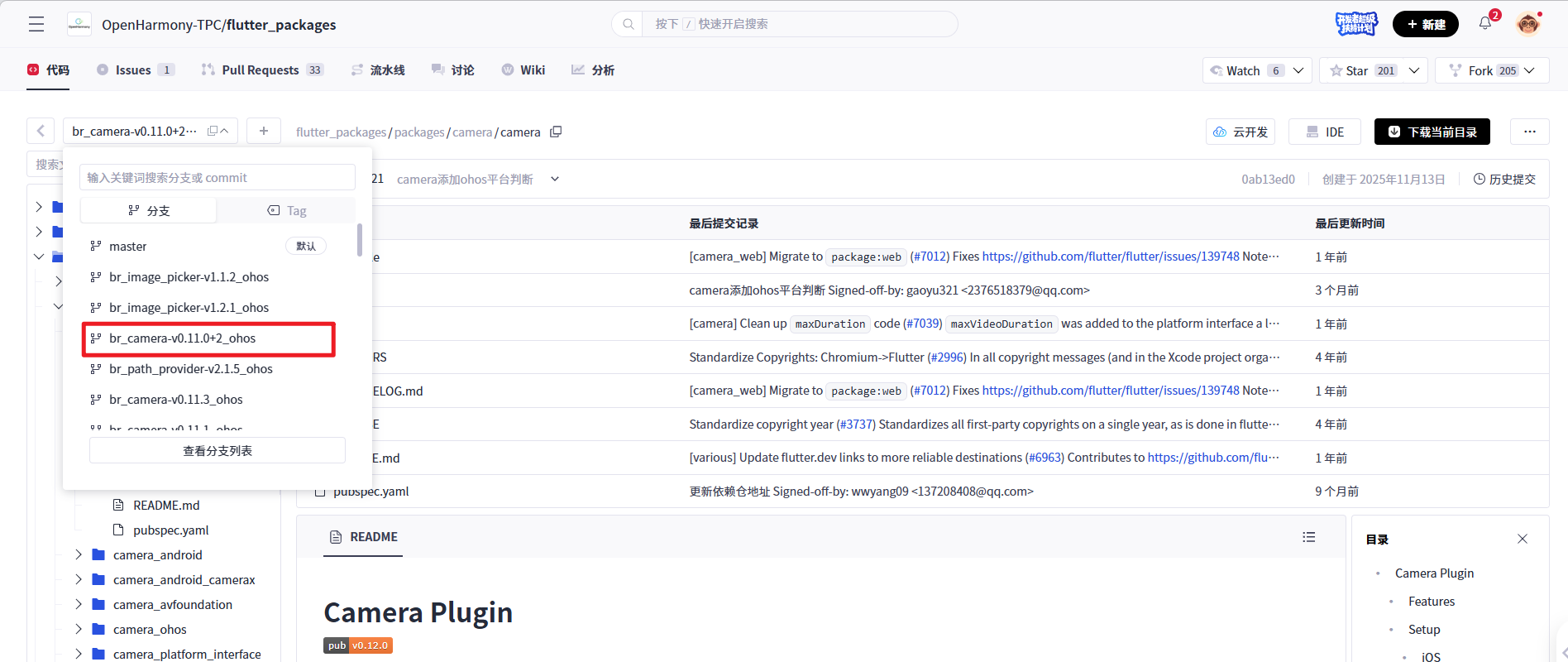
Task: Open the user avatar profile
Action: 1527,24
